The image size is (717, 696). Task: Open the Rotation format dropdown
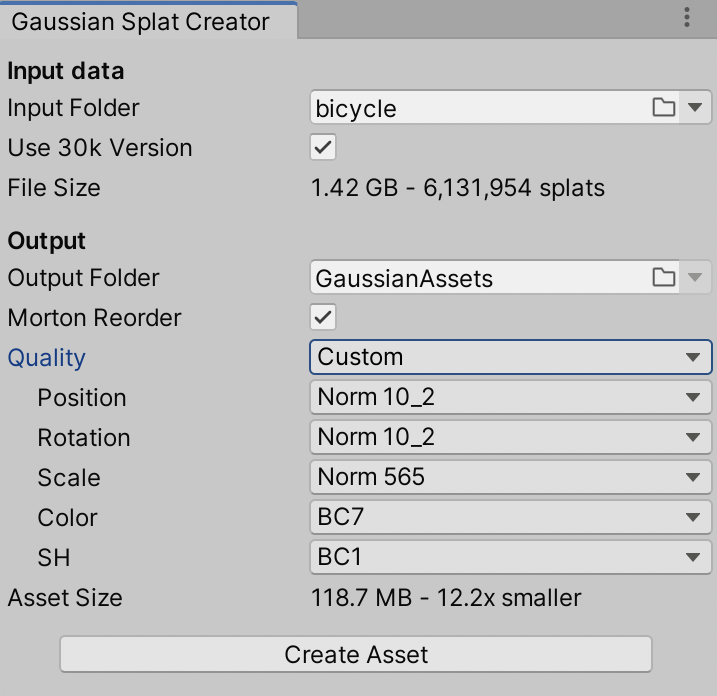coord(511,437)
